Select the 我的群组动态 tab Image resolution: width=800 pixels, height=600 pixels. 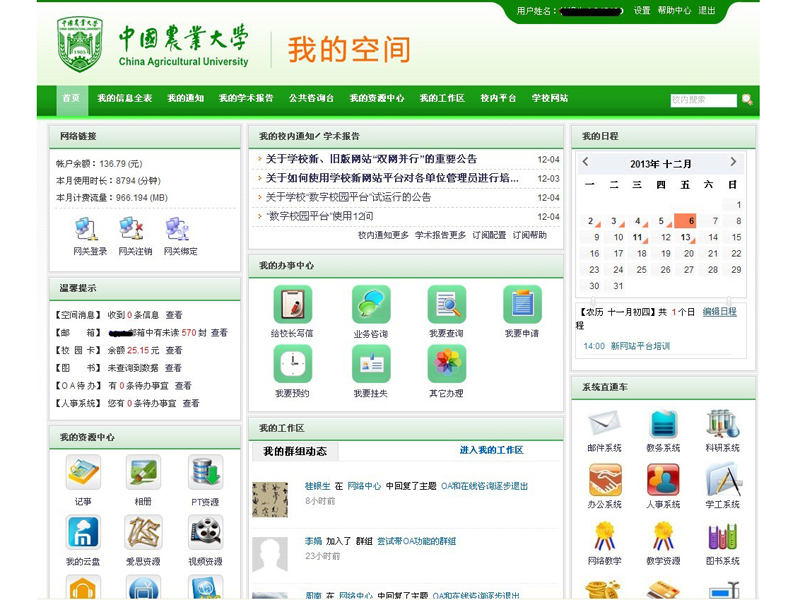click(295, 451)
